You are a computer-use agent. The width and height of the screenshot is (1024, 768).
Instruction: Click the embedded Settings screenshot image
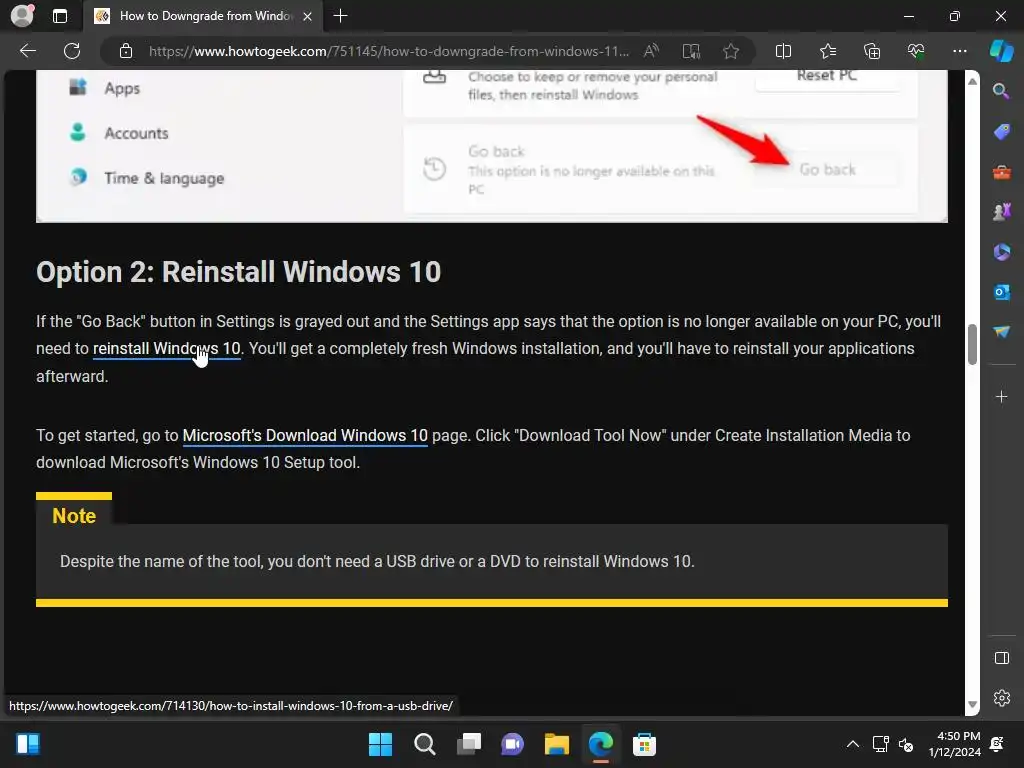492,146
